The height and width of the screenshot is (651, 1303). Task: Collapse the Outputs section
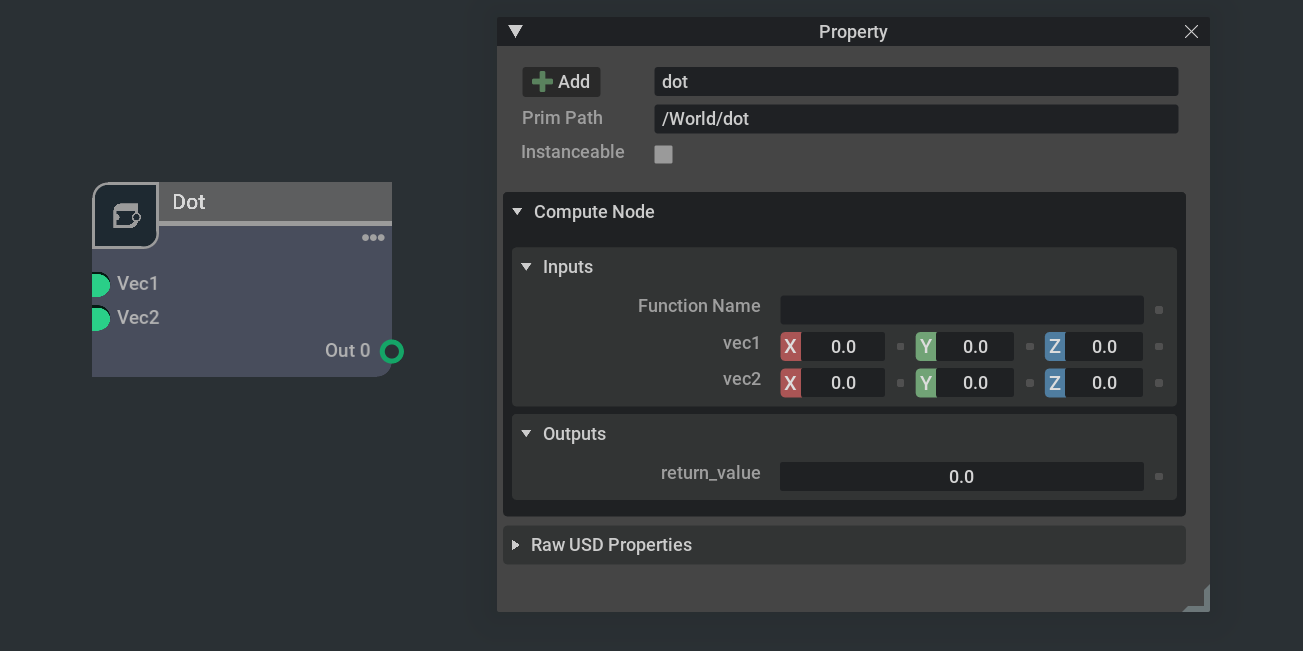pyautogui.click(x=527, y=434)
